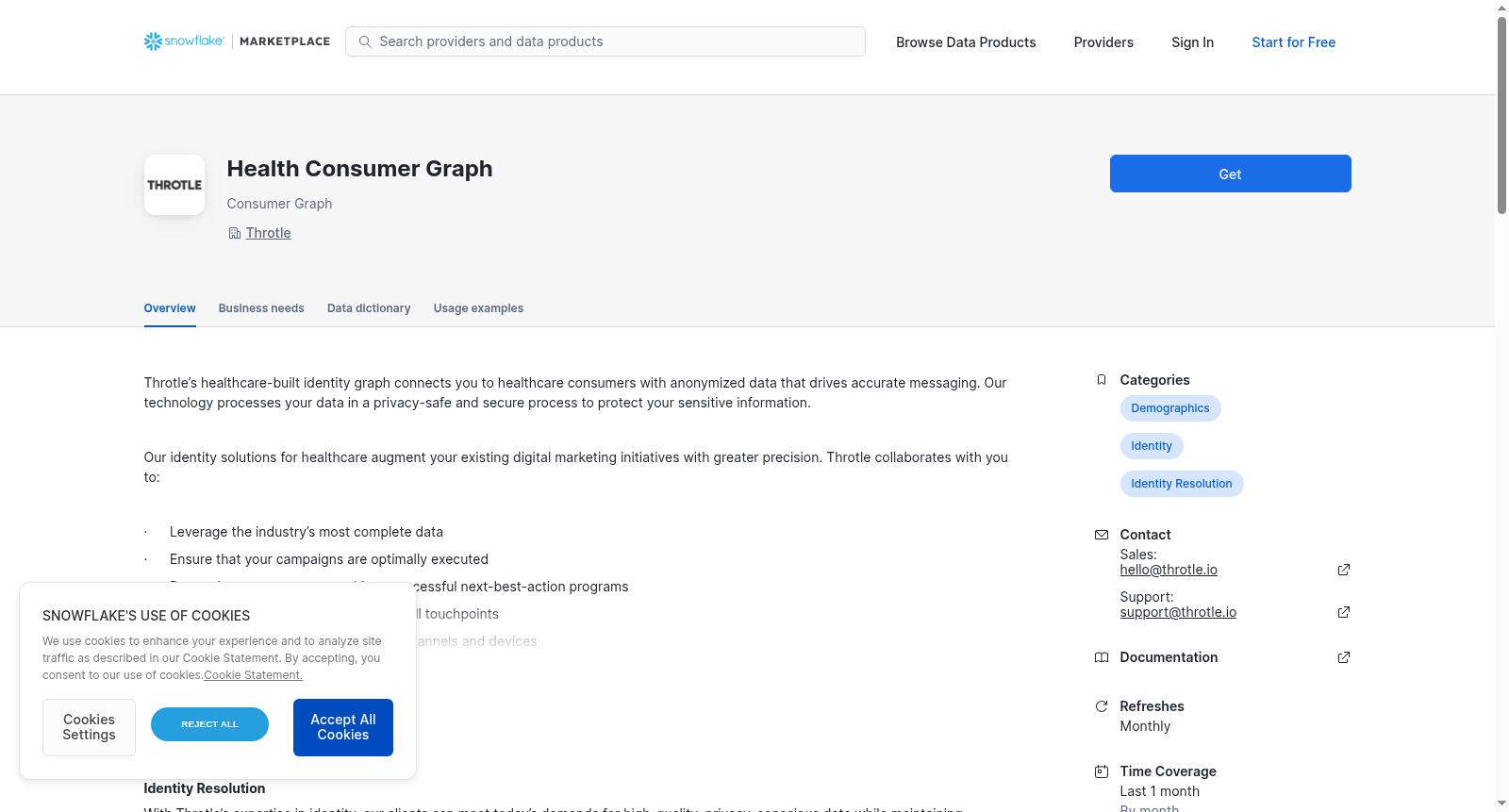Click the Contact envelope icon
Screen dimensions: 1509x812
pyautogui.click(x=1102, y=535)
